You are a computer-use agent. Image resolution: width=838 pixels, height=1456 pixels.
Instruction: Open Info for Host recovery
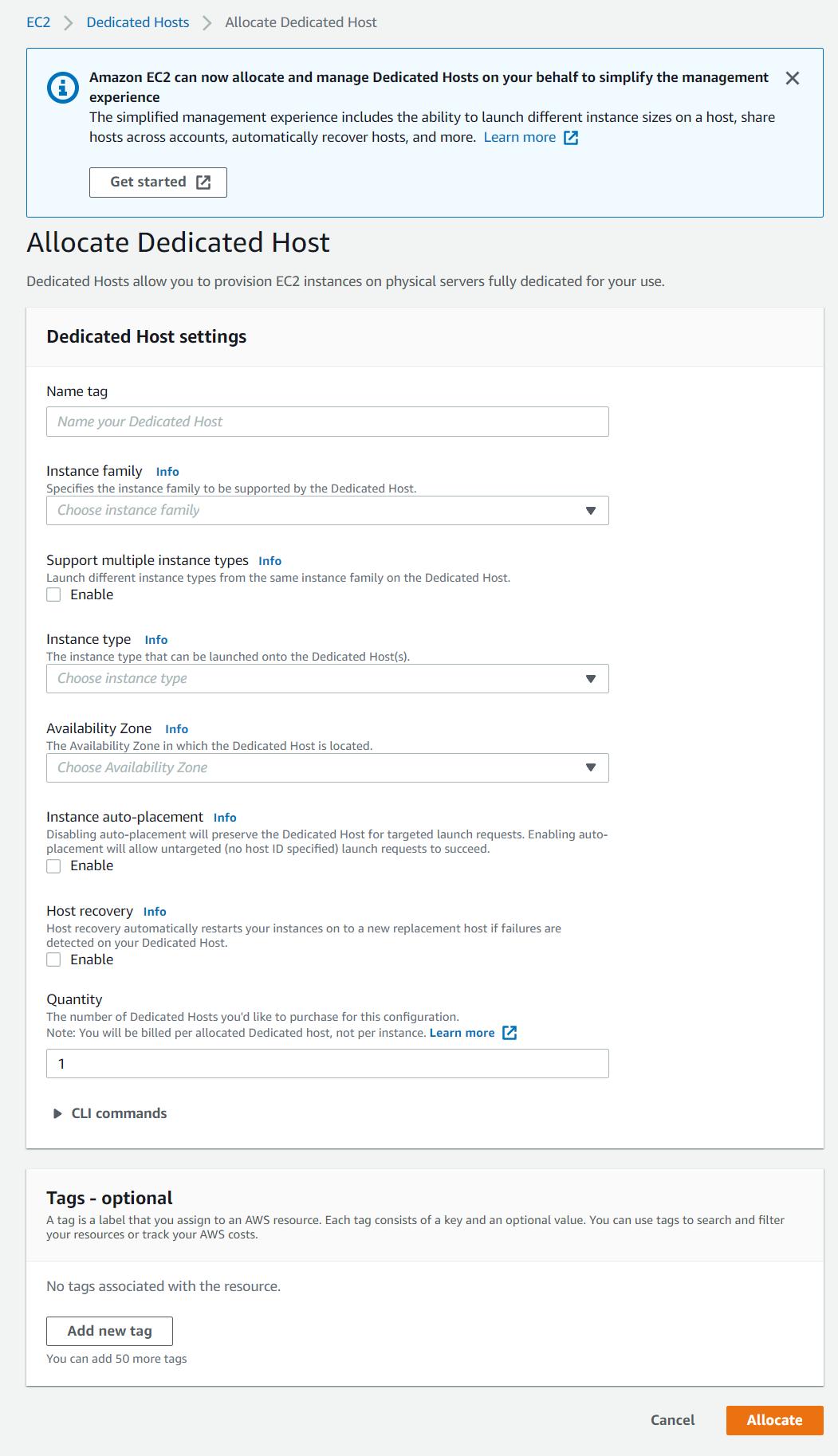(x=155, y=912)
